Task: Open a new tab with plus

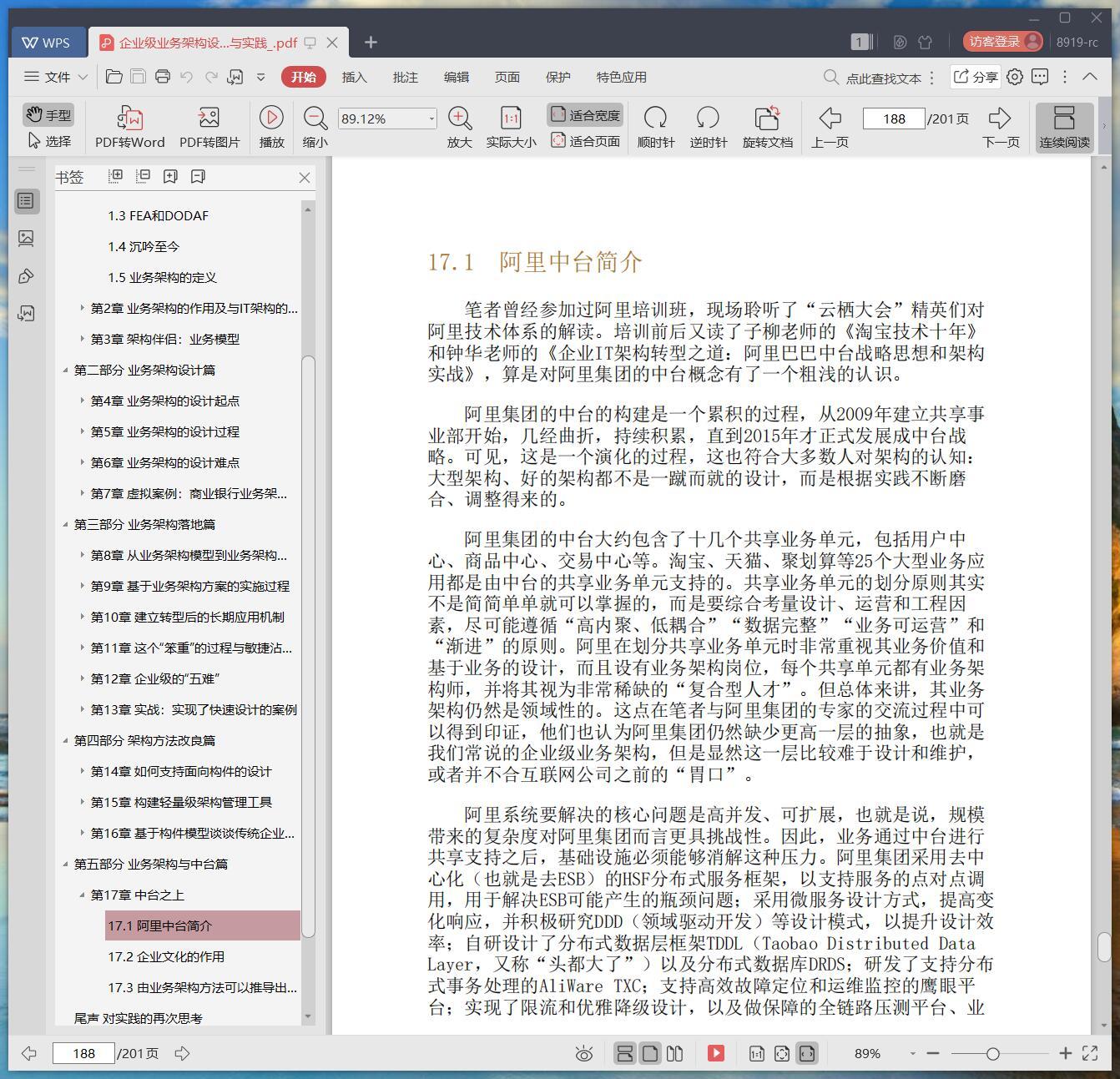Action: 371,42
